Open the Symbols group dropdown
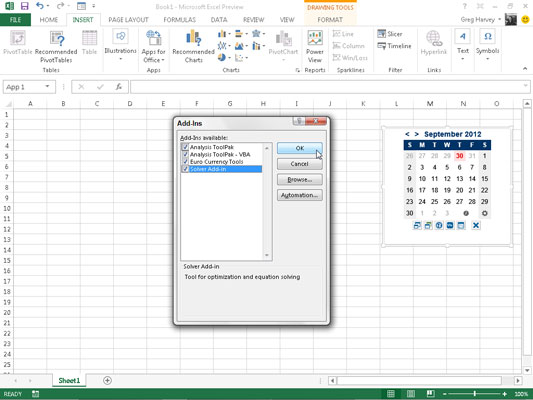The image size is (533, 400). point(487,46)
